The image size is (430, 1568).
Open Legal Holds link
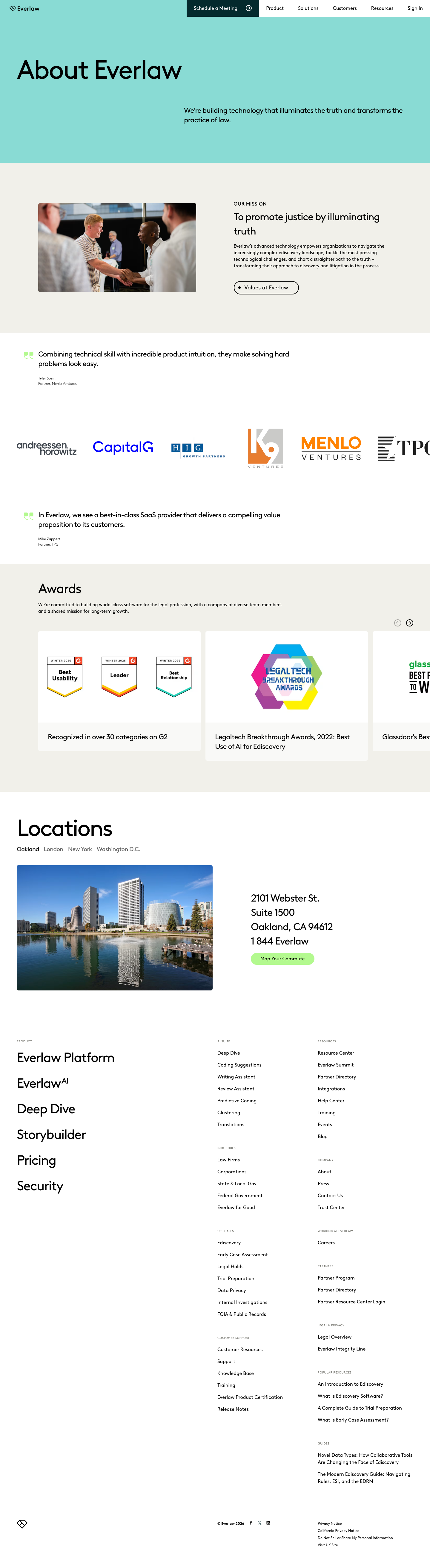[230, 1266]
